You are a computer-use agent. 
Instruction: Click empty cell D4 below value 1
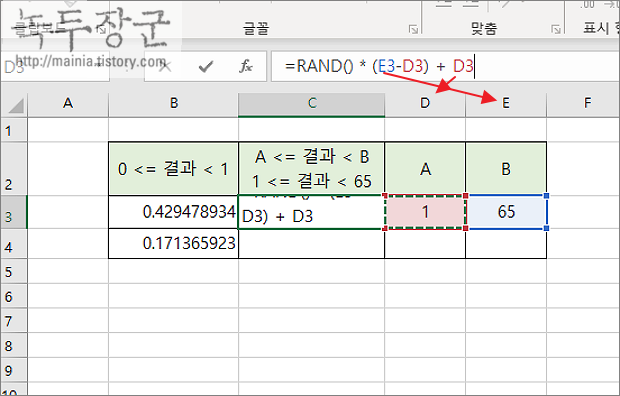[x=425, y=243]
